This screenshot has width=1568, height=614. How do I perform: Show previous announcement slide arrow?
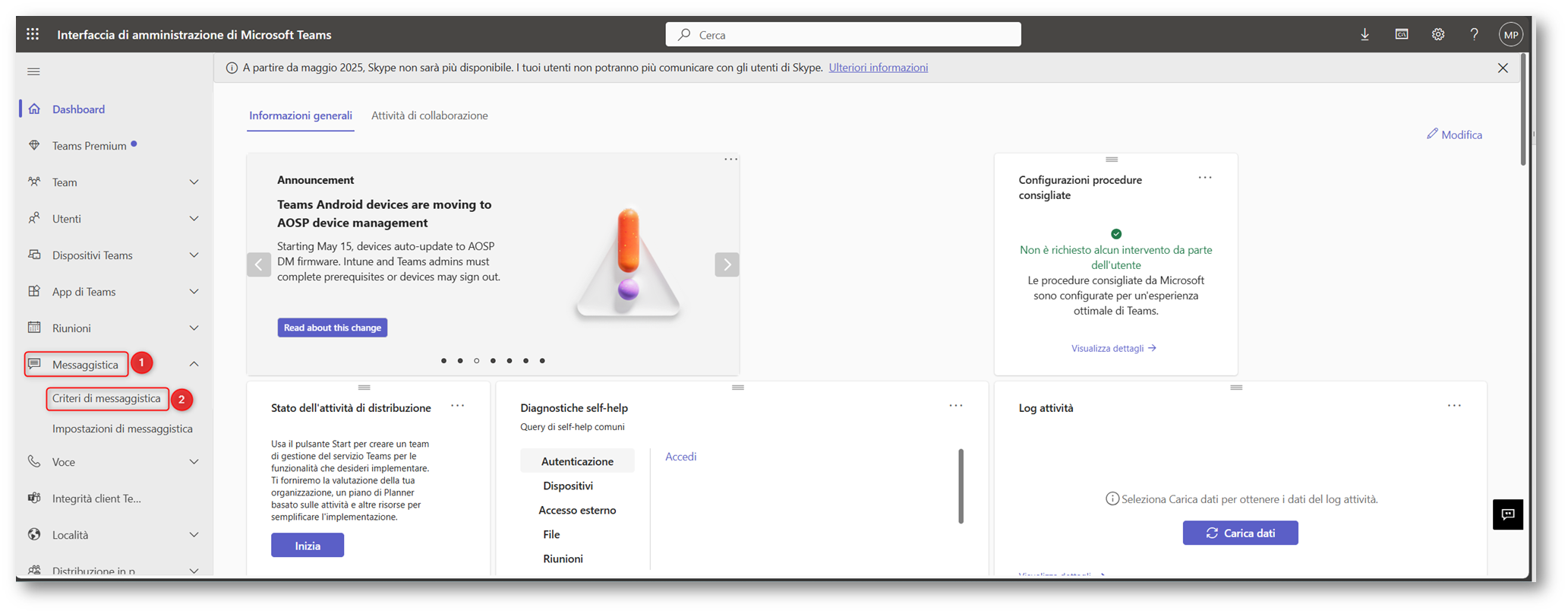pos(259,264)
